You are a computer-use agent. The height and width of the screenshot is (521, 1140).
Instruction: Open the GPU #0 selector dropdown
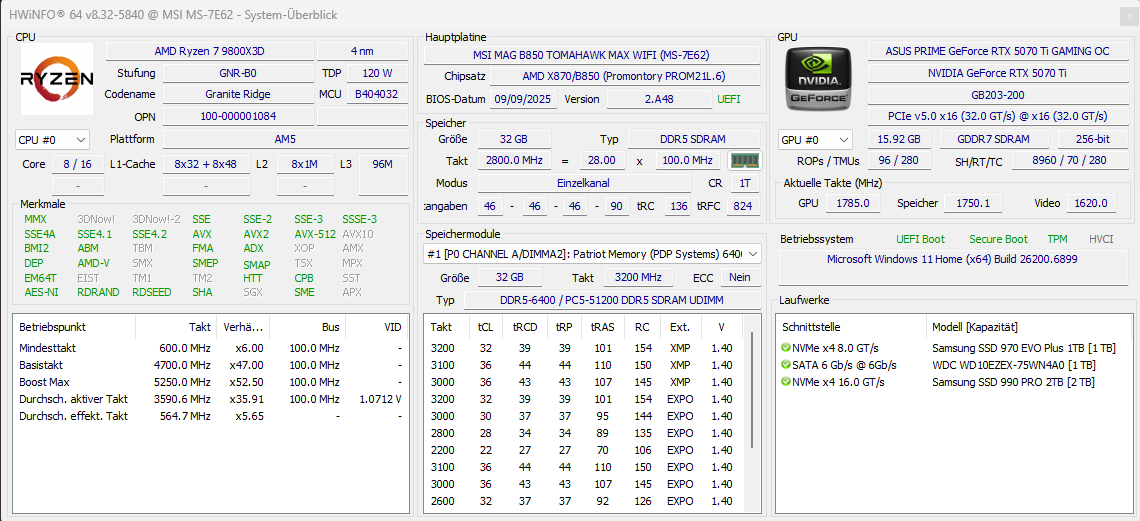click(816, 140)
